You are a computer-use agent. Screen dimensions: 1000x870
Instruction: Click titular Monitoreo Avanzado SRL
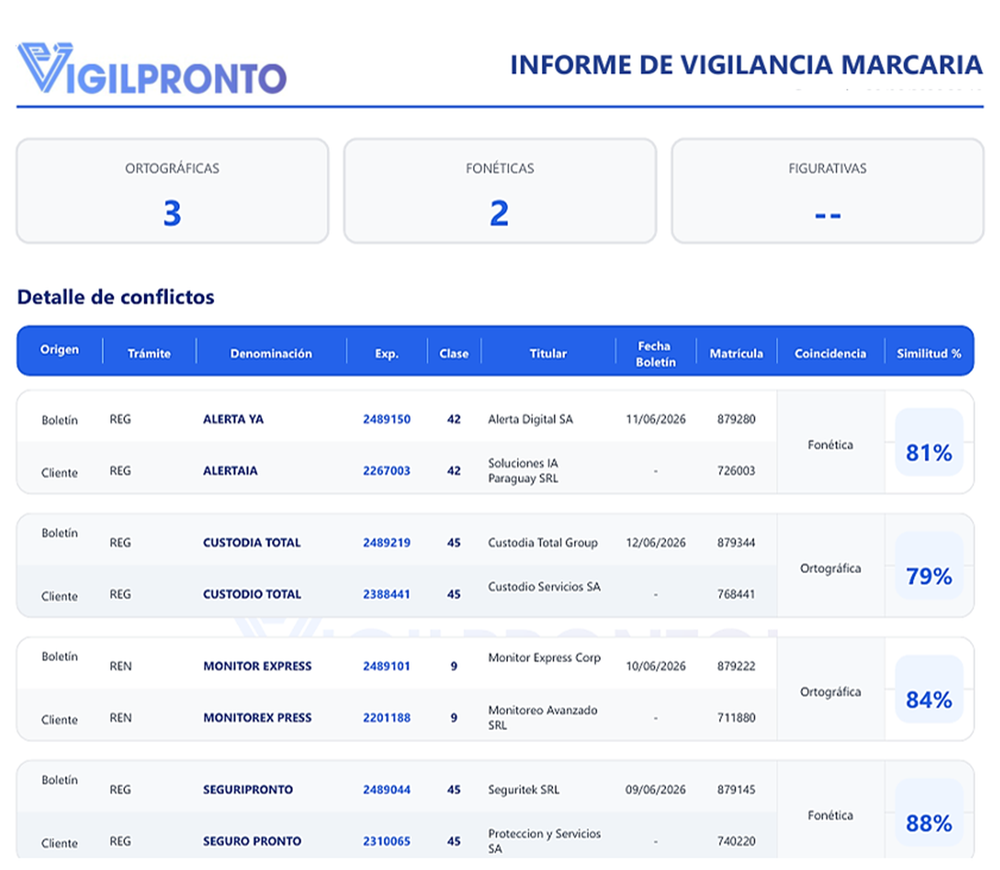(543, 718)
